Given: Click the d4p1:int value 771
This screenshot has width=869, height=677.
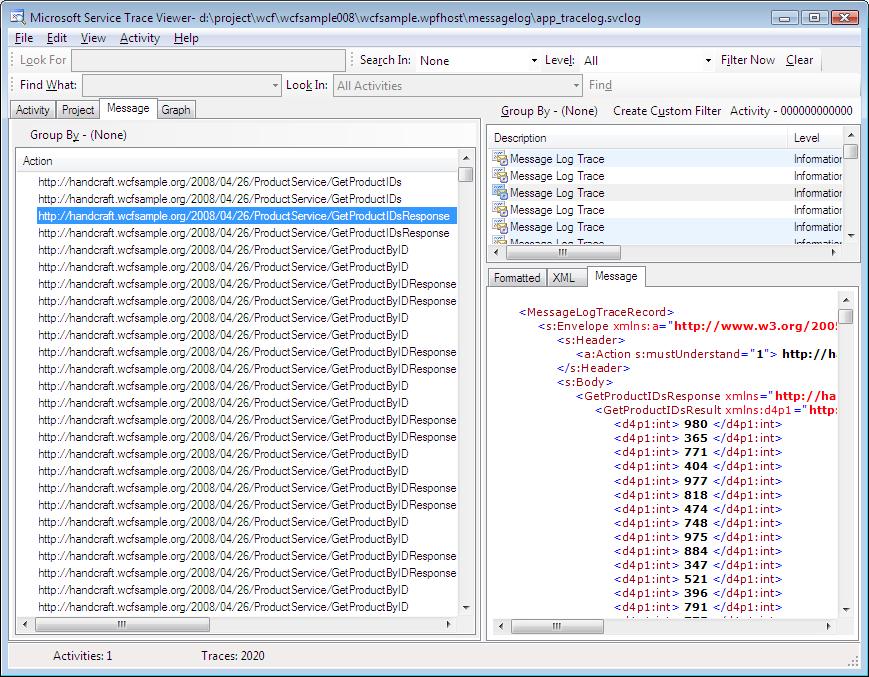Looking at the screenshot, I should [696, 452].
